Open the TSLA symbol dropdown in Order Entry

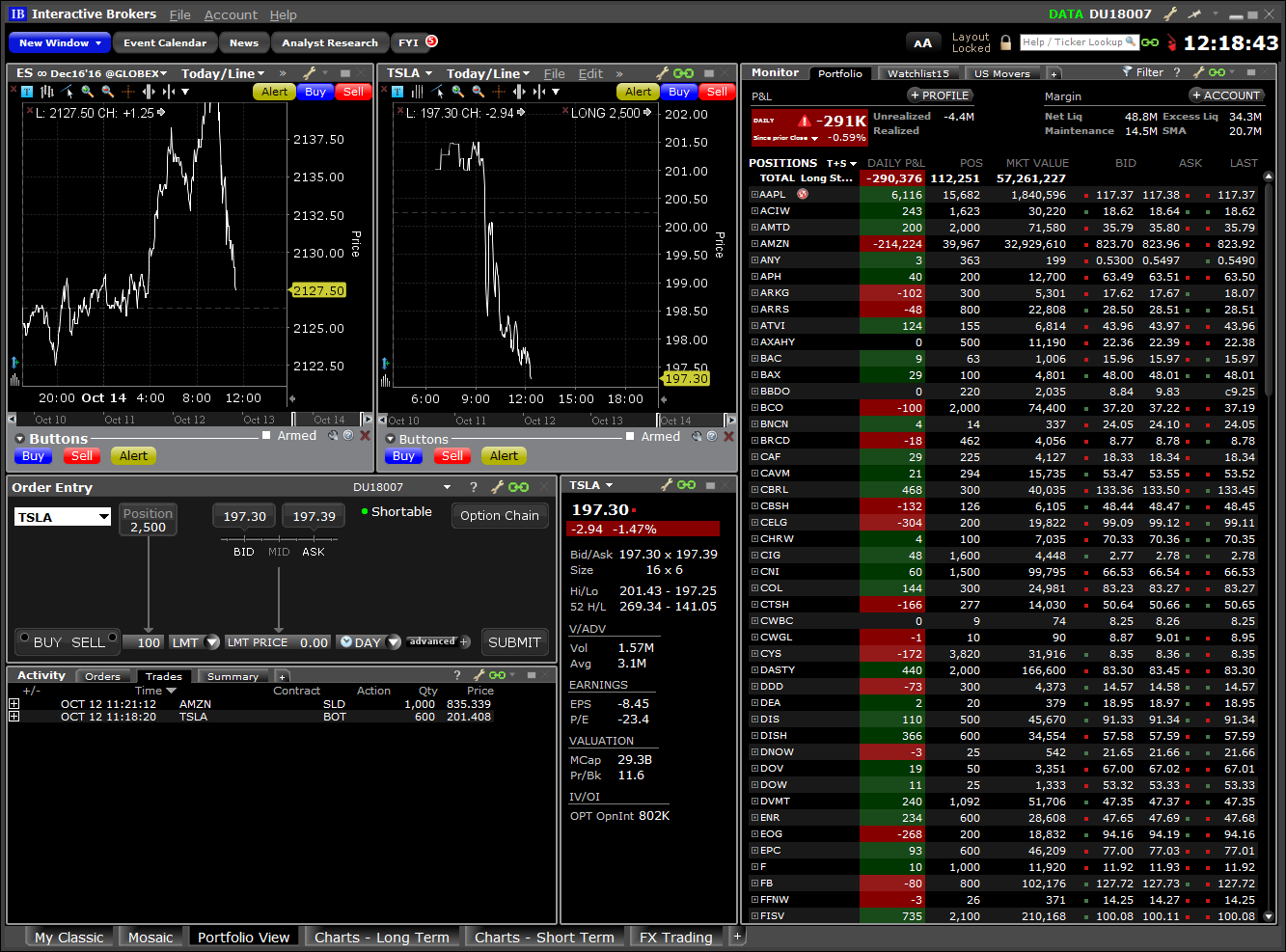pos(103,518)
